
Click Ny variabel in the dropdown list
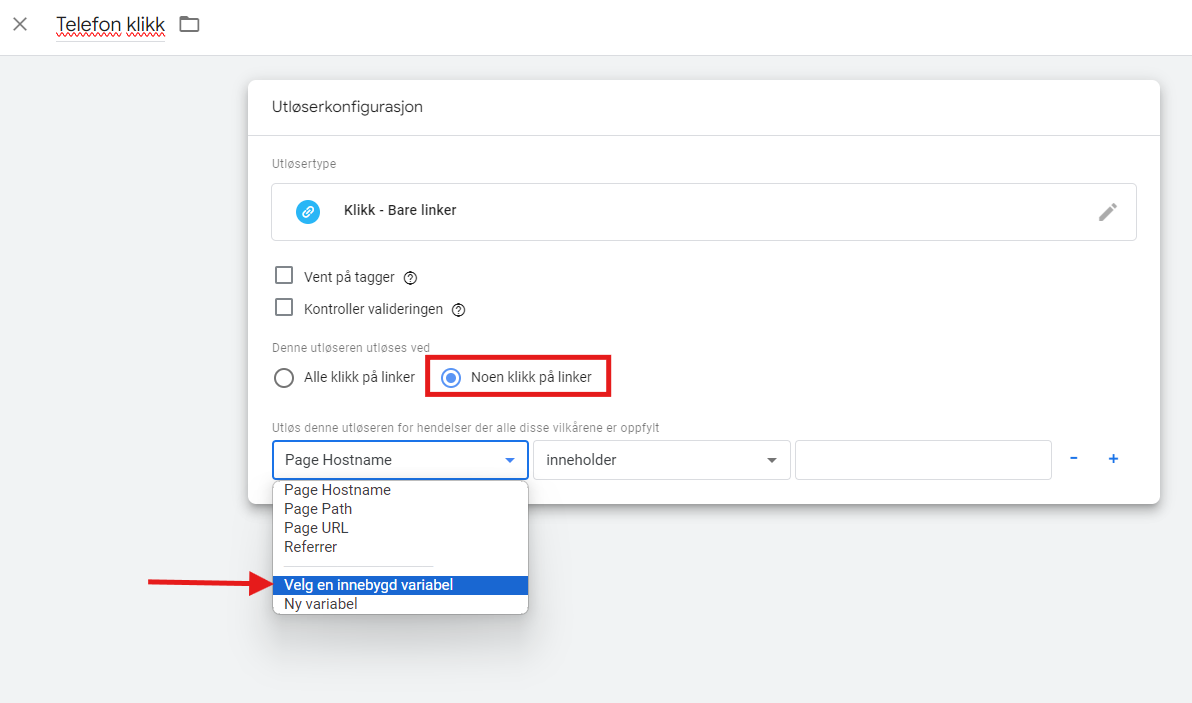(320, 604)
